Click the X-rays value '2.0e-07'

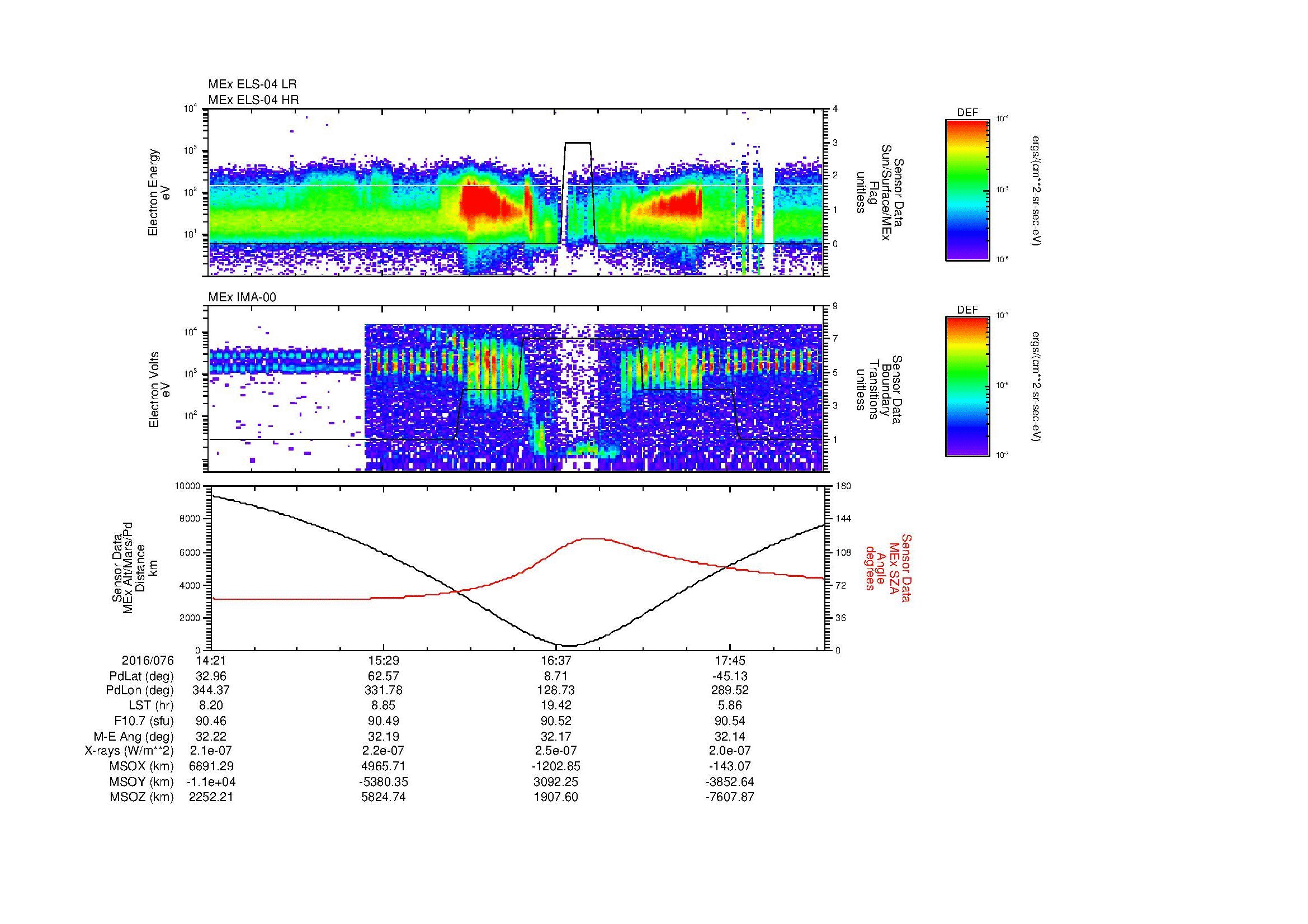pos(730,751)
